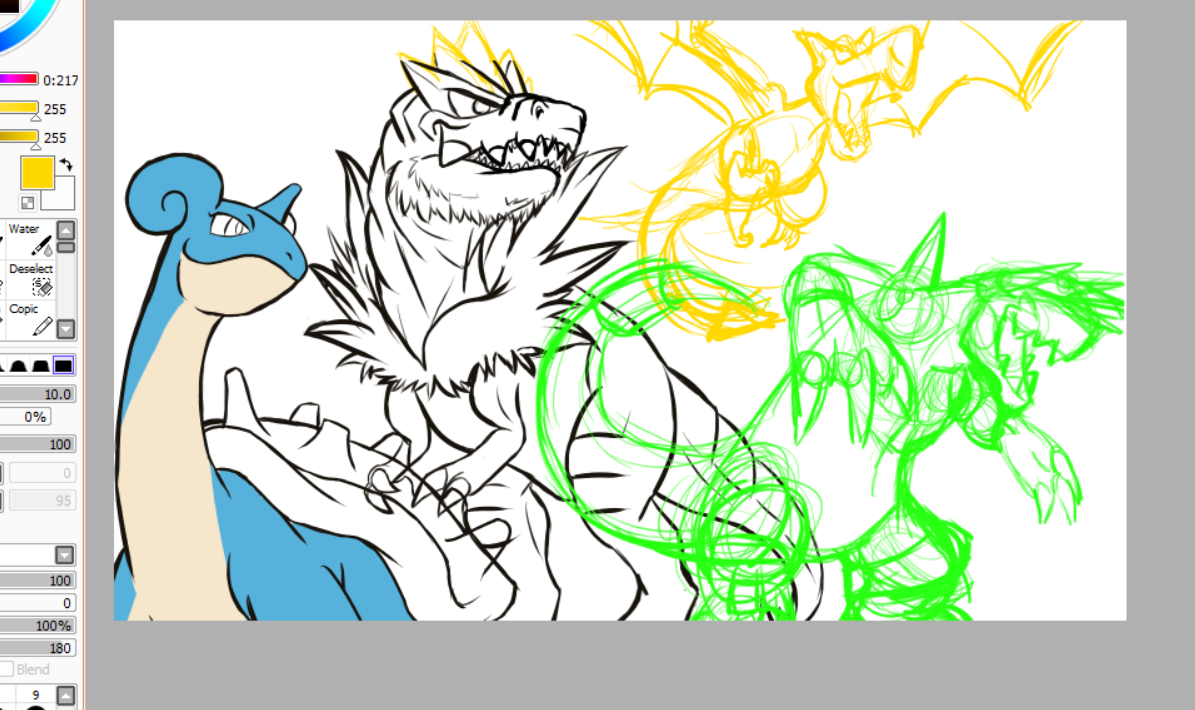
Task: Click the blue color wheel ring
Action: (30, 30)
